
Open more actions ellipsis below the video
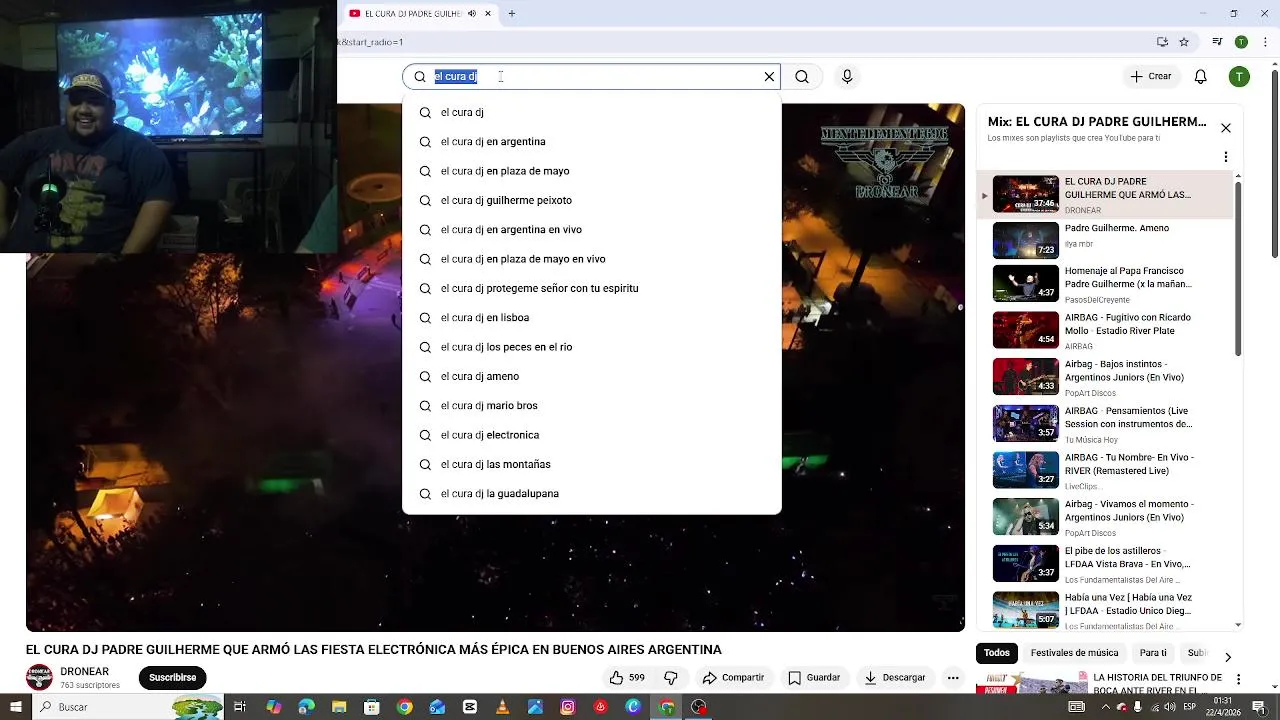tap(953, 678)
